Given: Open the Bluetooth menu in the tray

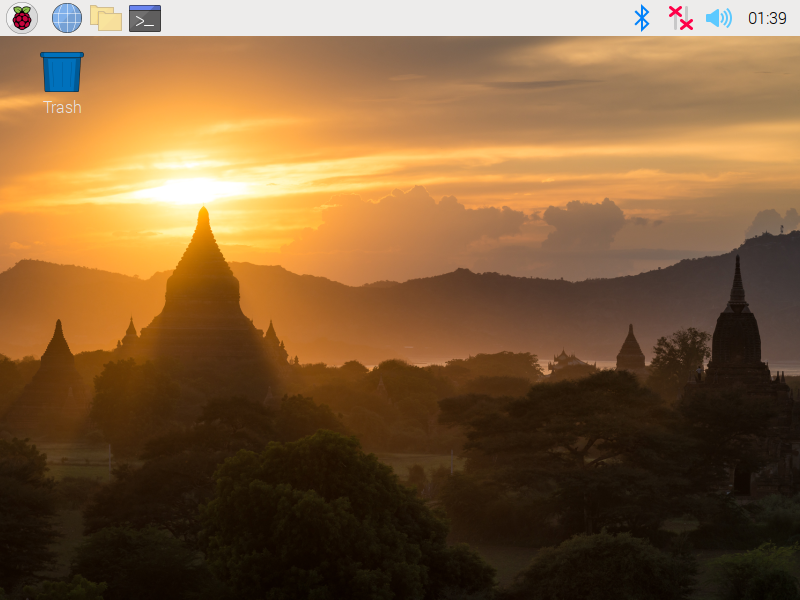Looking at the screenshot, I should [641, 18].
